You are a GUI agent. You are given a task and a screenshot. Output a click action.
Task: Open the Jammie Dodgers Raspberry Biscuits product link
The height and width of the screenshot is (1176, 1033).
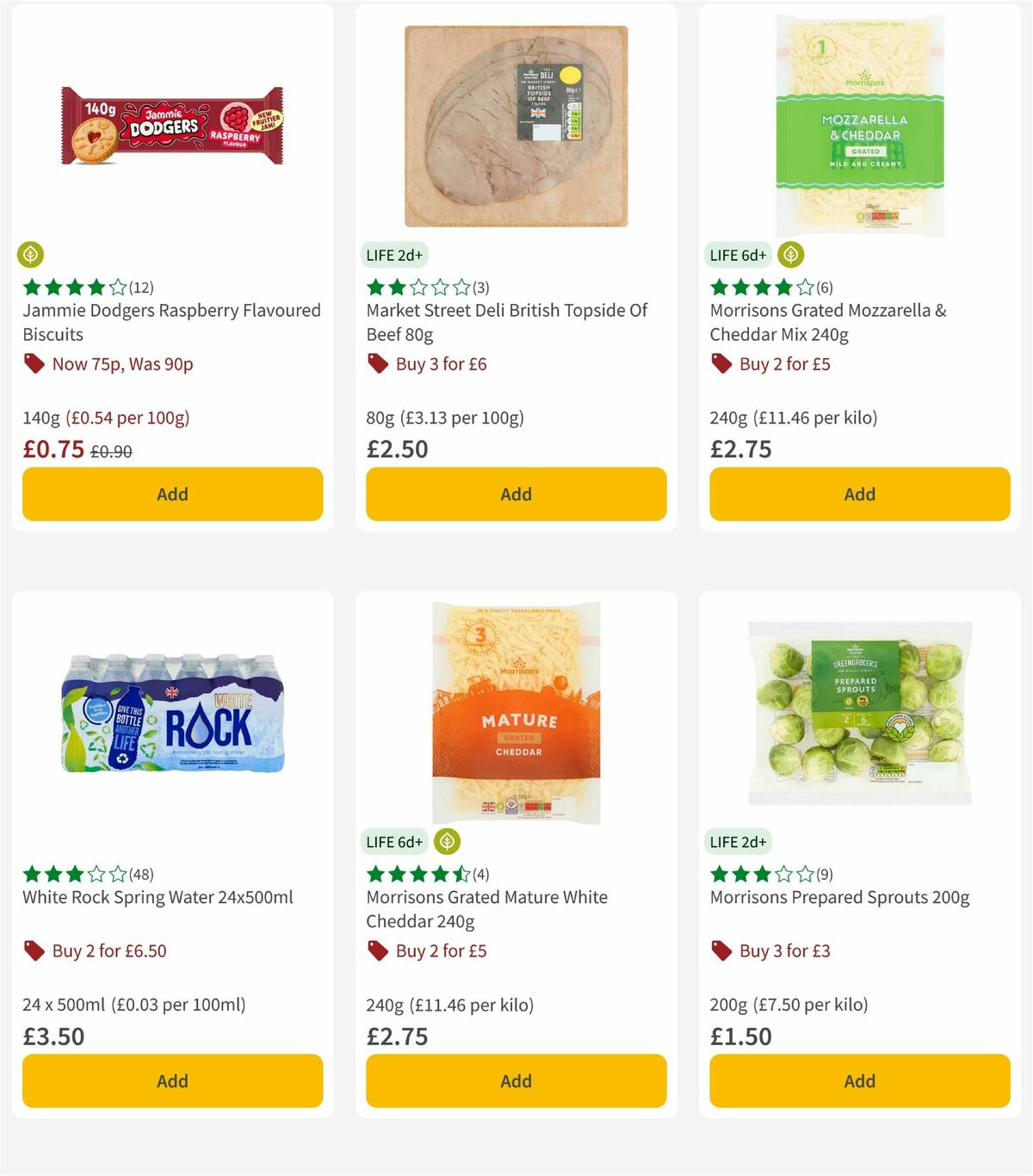click(170, 322)
